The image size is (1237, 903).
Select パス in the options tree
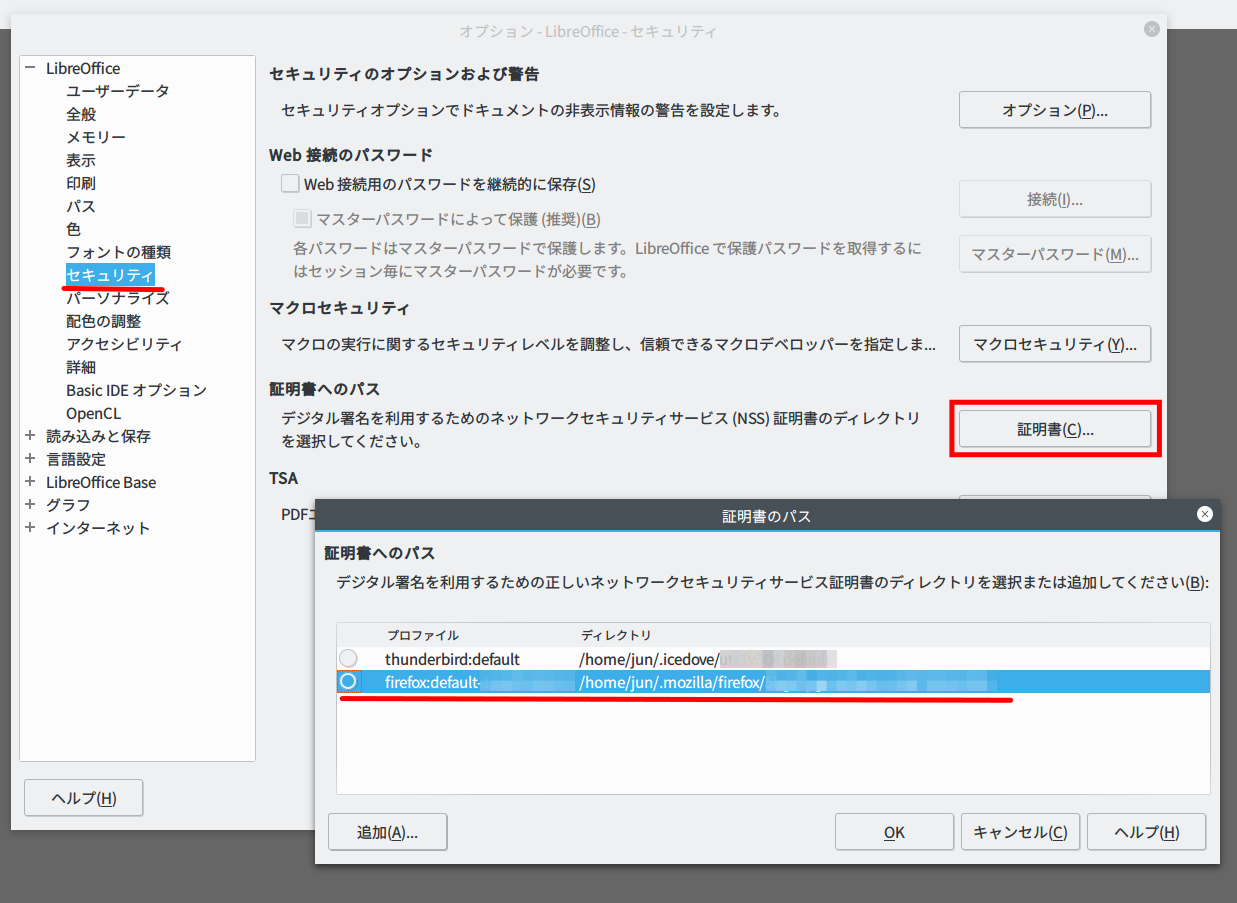point(81,206)
